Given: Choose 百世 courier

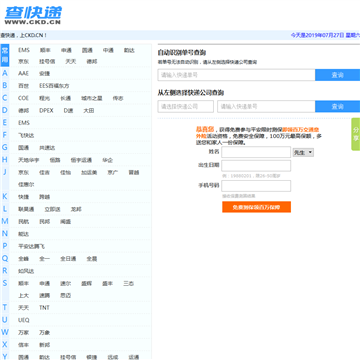Looking at the screenshot, I should tap(23, 86).
